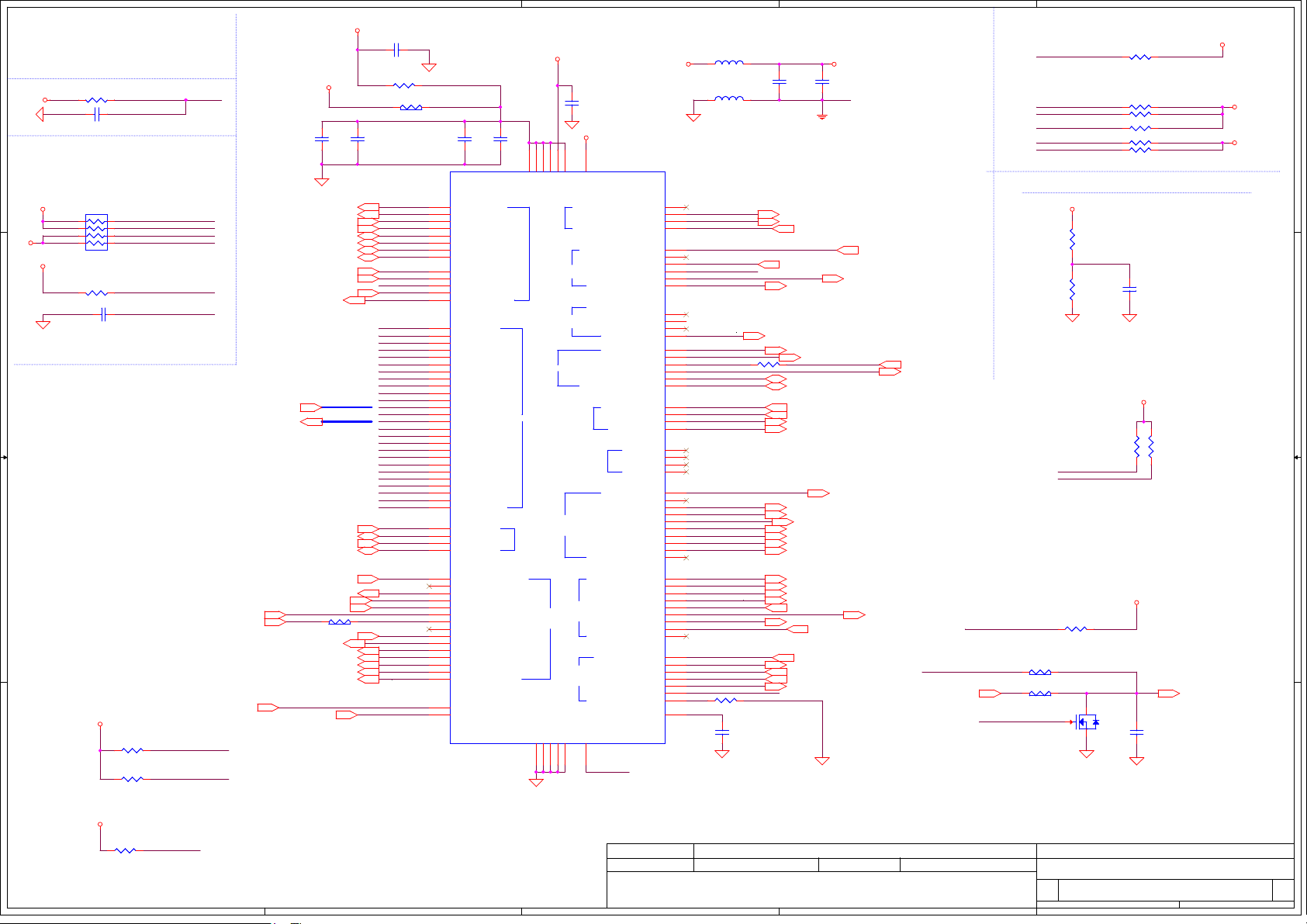
Task: Select the resistor above the top-left box capacitor
Action: [96, 100]
